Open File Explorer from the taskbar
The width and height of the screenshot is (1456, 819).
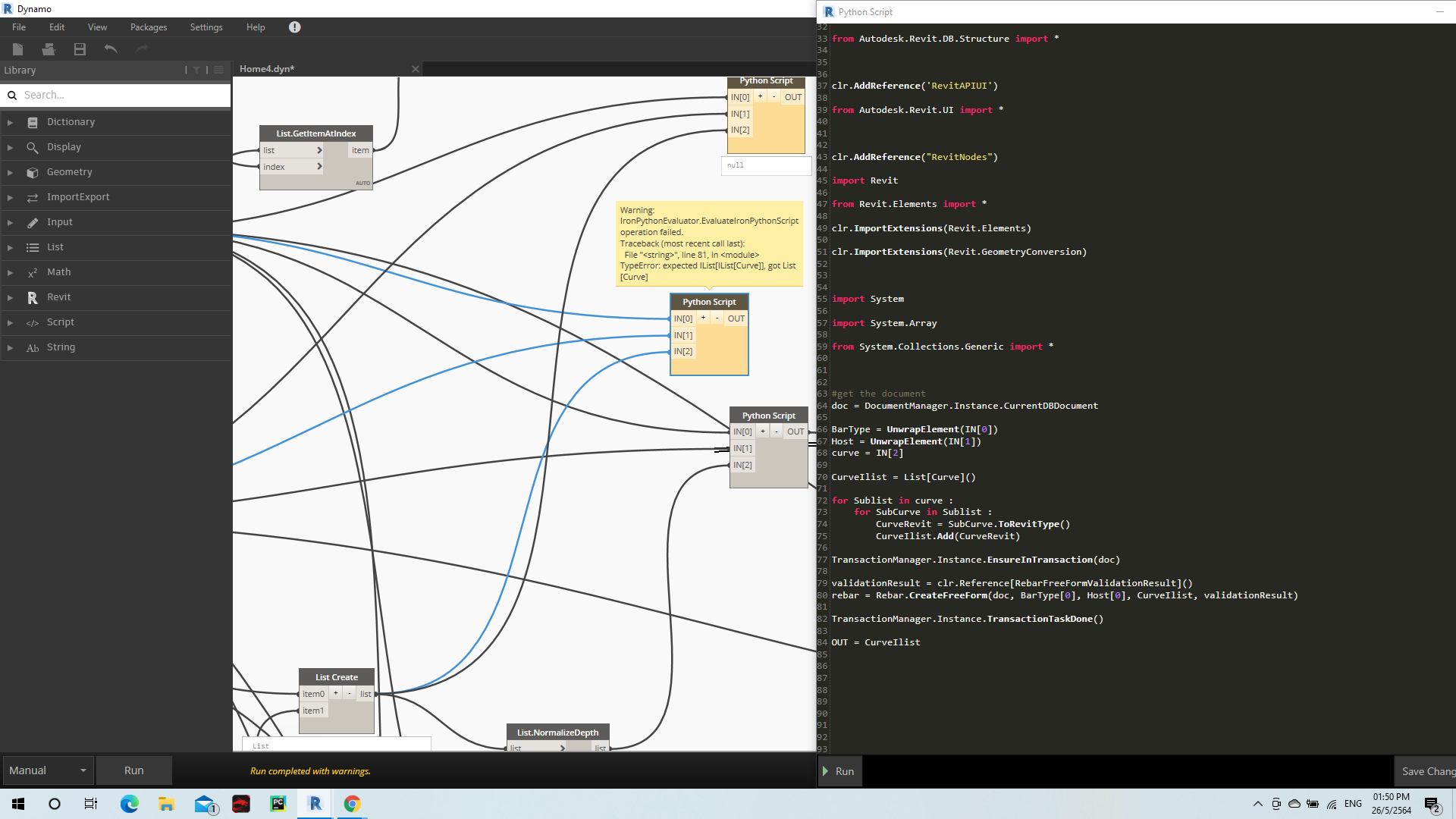[167, 804]
